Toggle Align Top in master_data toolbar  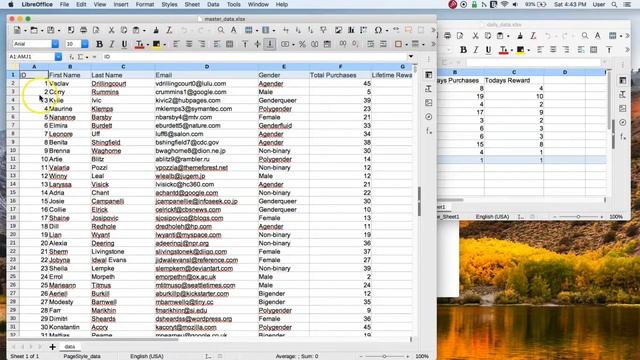[x=245, y=44]
